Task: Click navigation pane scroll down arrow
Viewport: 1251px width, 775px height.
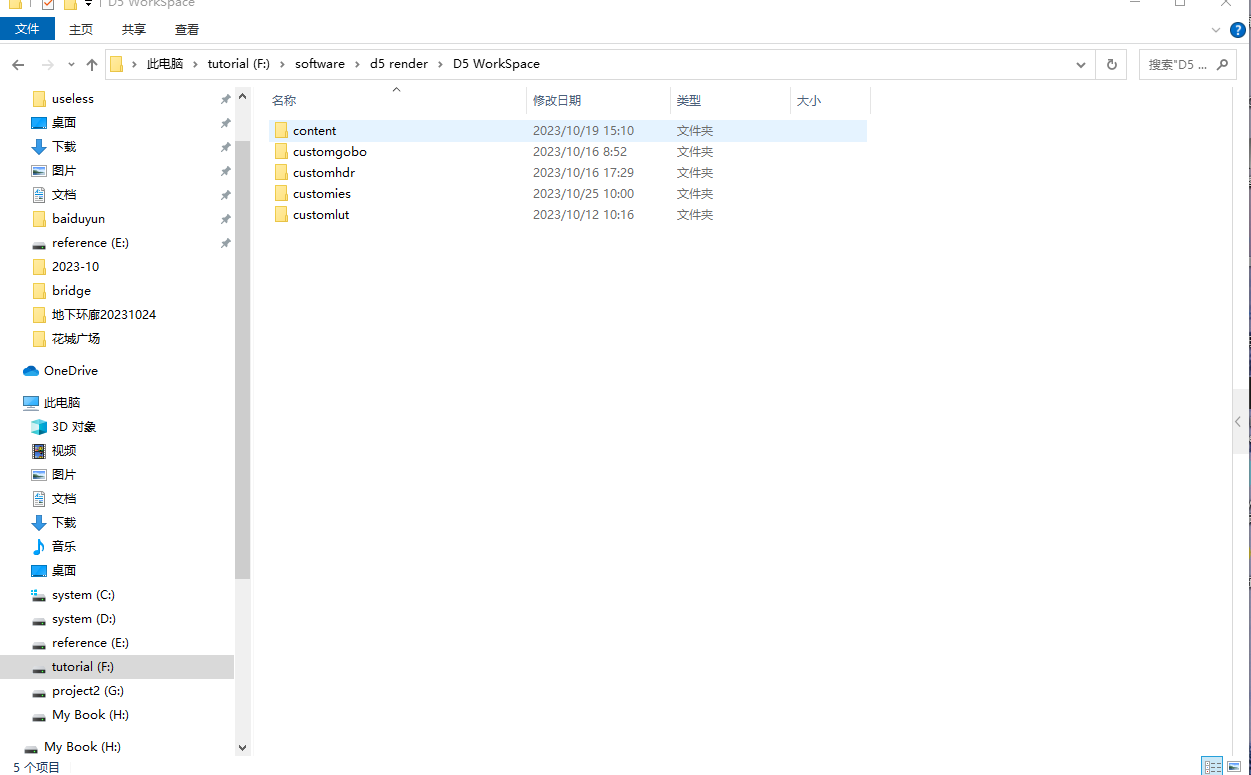Action: tap(242, 747)
